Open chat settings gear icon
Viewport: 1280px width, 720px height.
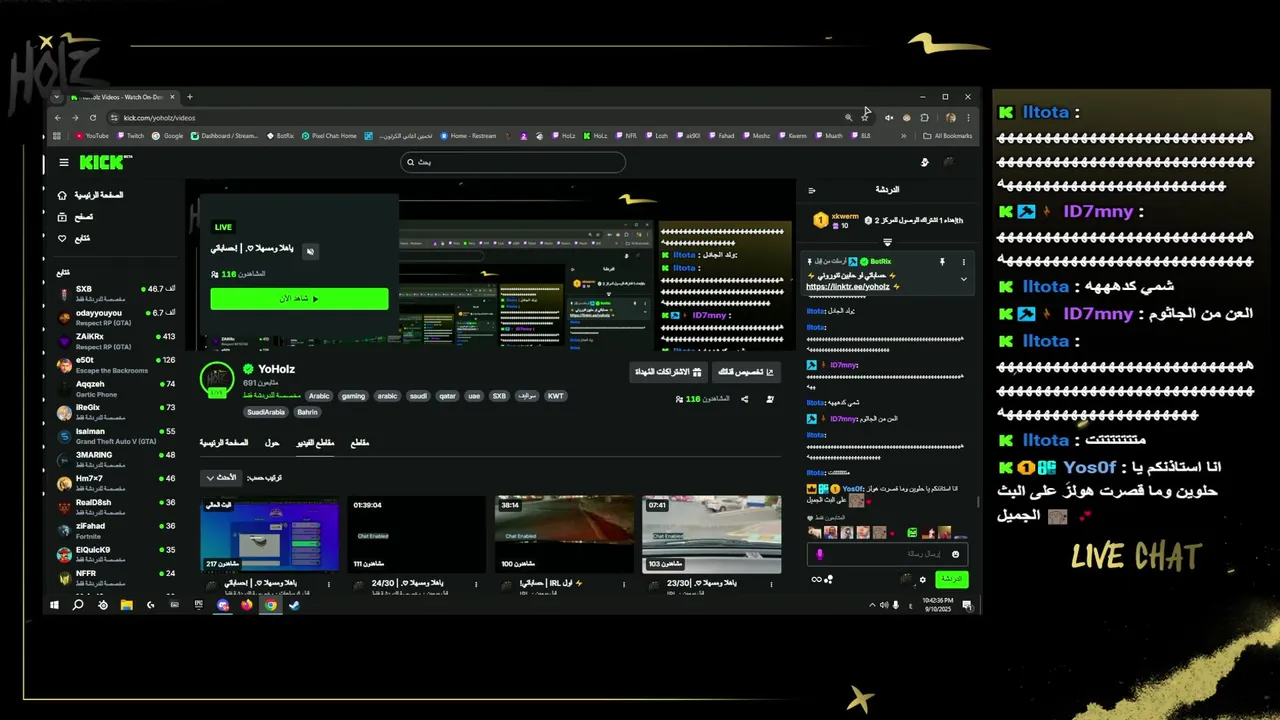click(x=923, y=579)
